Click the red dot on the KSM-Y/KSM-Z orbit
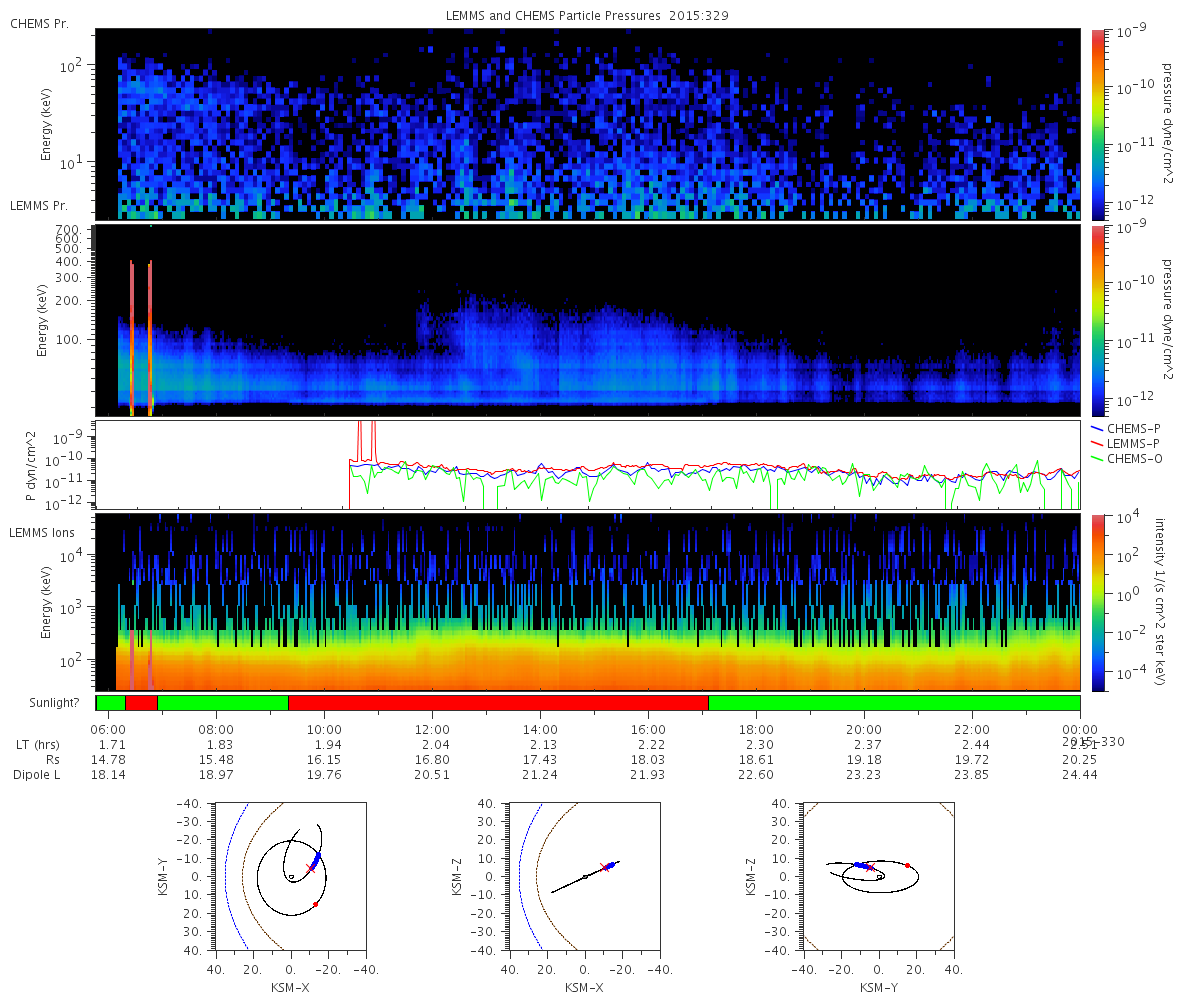This screenshot has width=1200, height=1000. click(907, 865)
